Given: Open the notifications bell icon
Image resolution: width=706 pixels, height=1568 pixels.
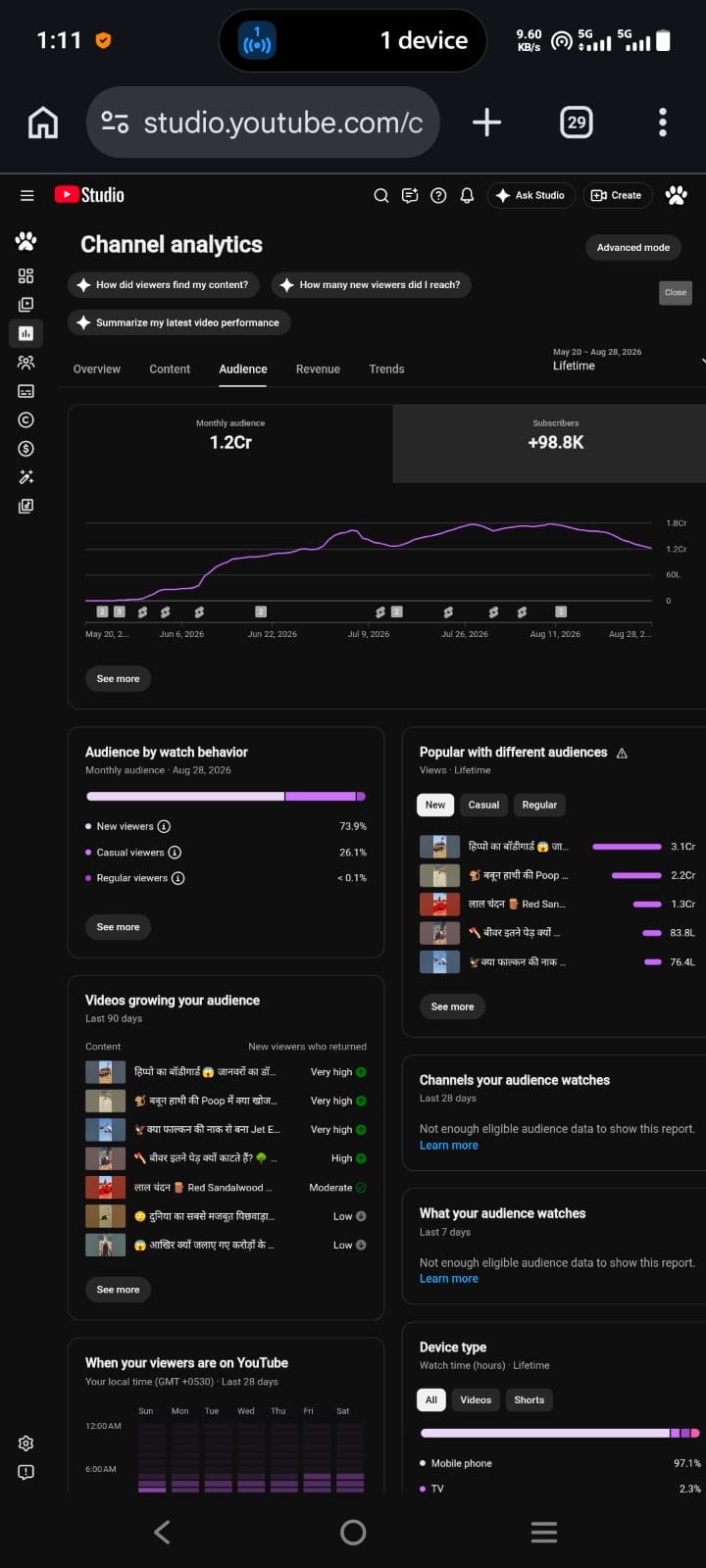Looking at the screenshot, I should click(467, 195).
